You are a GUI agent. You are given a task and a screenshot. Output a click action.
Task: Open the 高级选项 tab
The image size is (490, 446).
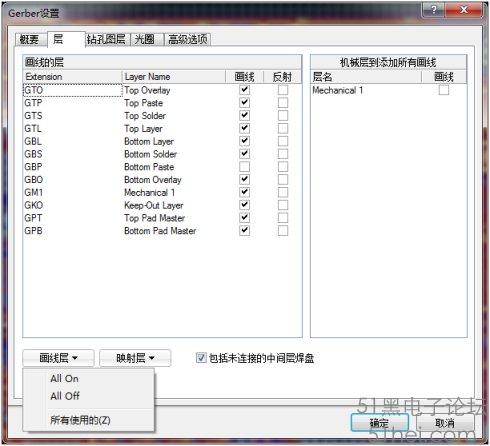(x=188, y=39)
